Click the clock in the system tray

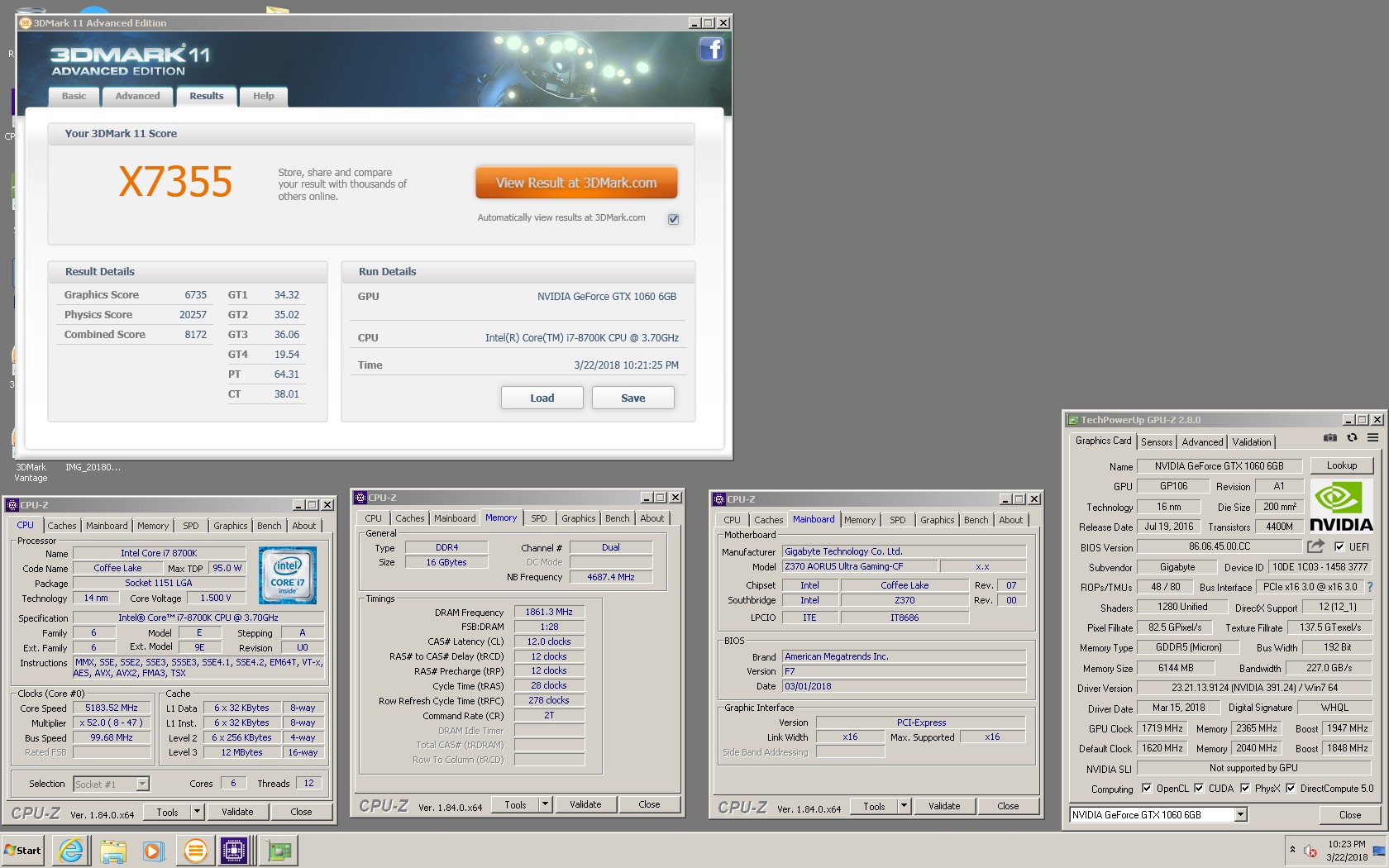[1347, 851]
